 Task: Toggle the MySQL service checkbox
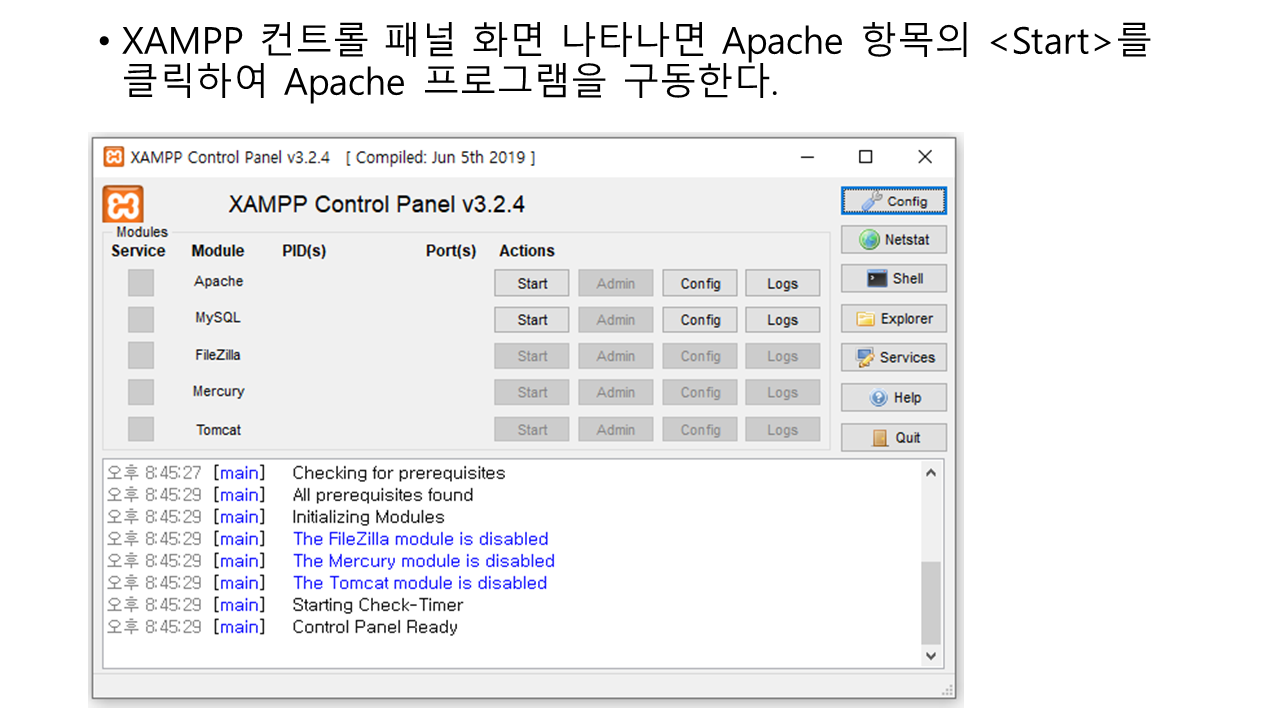click(x=141, y=319)
